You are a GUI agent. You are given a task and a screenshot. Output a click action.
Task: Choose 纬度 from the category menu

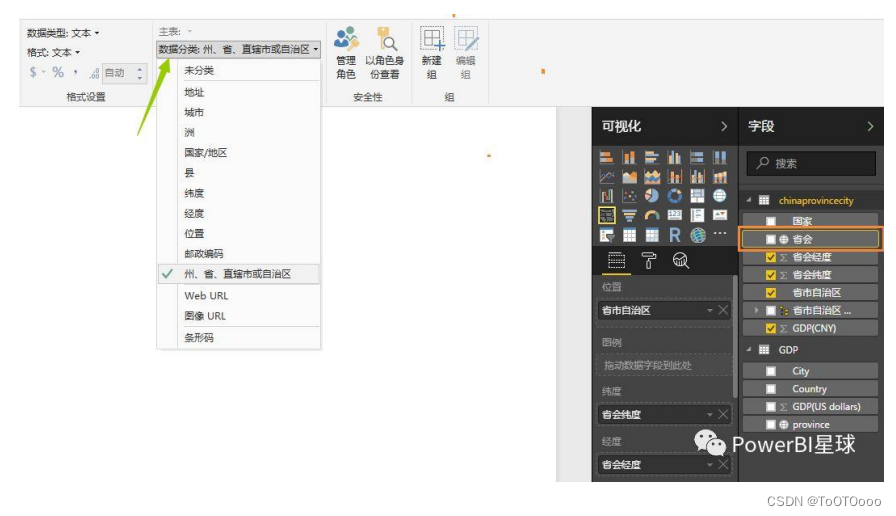[194, 193]
